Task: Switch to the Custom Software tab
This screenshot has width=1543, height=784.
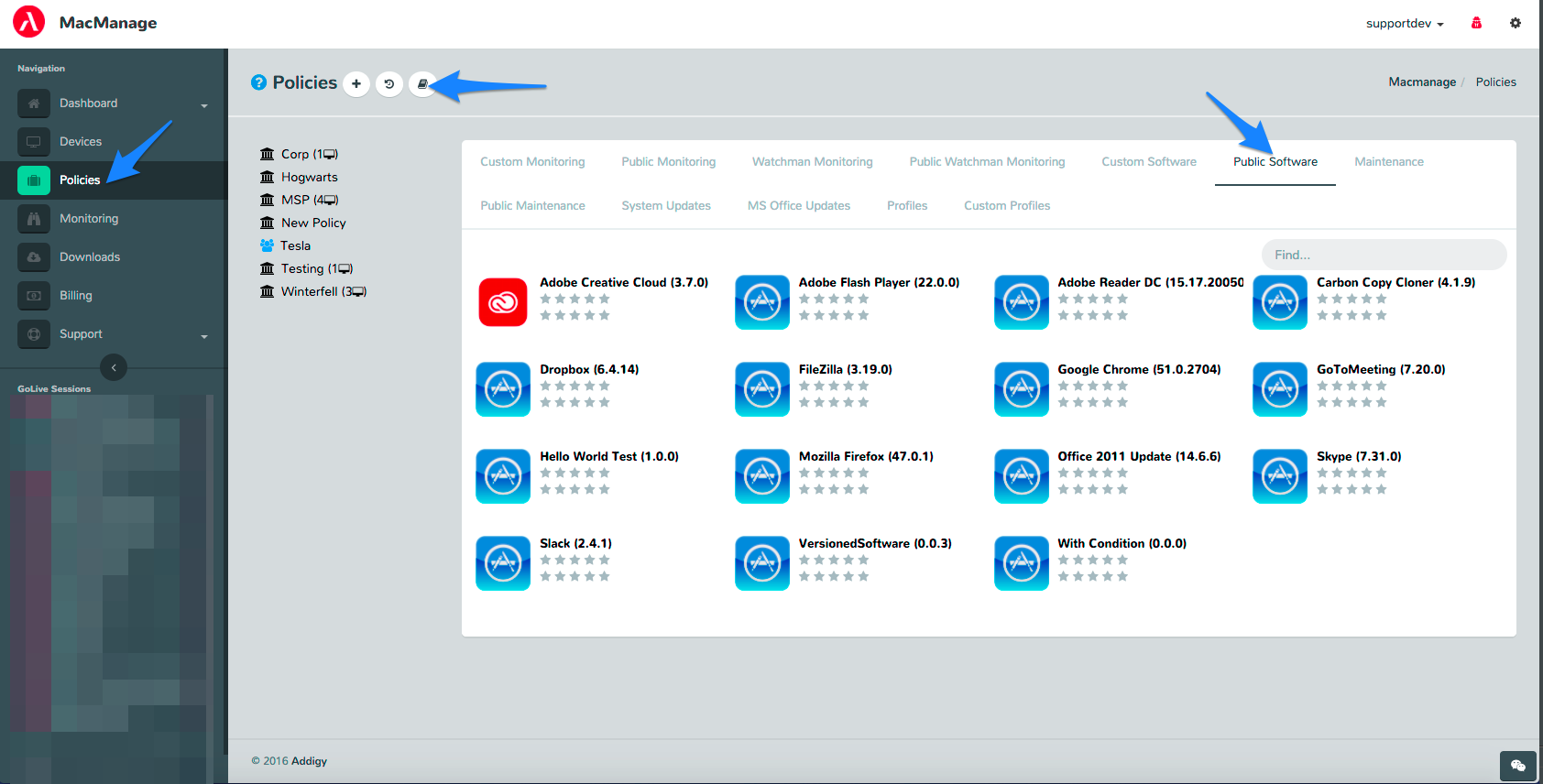Action: [x=1148, y=162]
